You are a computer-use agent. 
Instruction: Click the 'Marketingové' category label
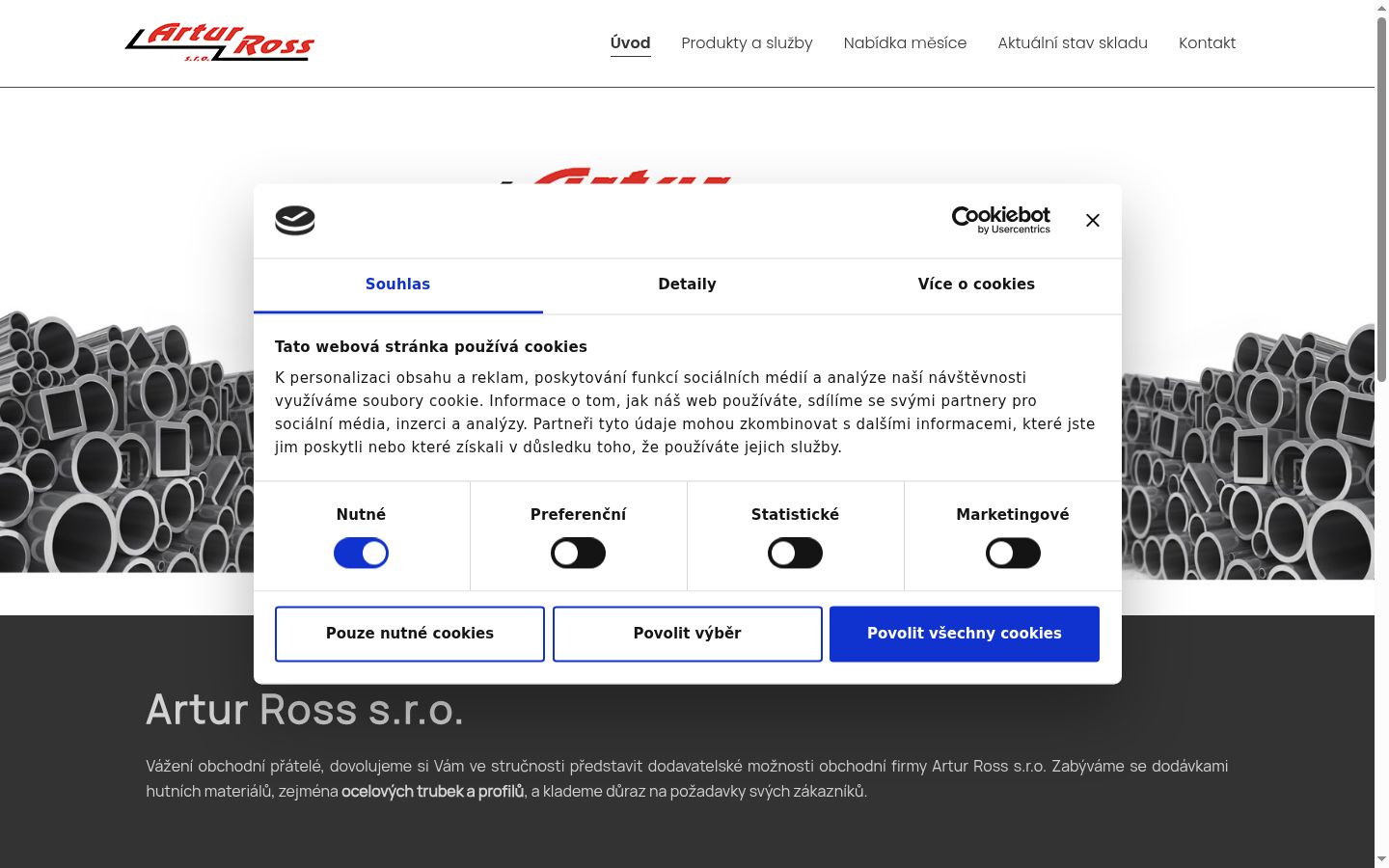coord(1013,515)
